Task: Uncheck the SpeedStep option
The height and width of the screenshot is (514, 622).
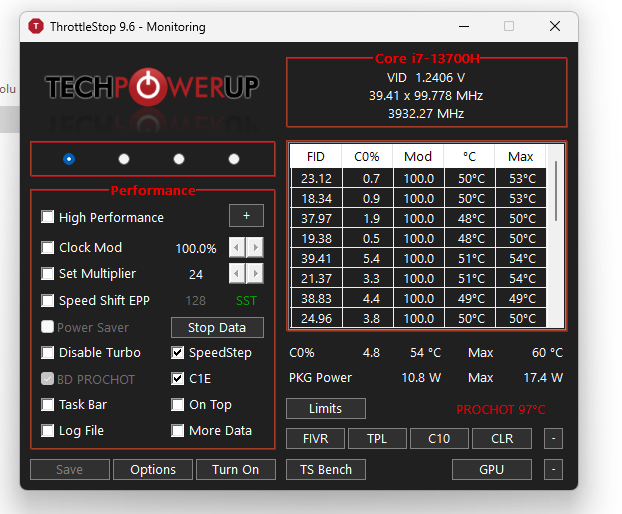Action: 178,353
